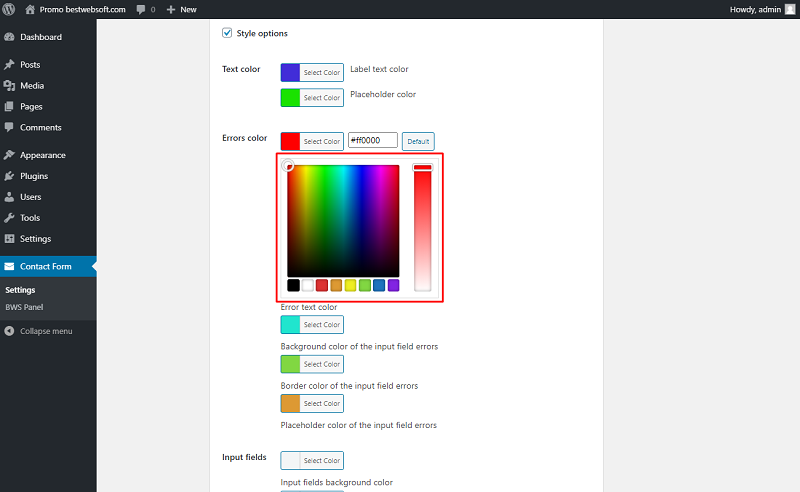Open Contact Form Settings submenu

[20, 289]
